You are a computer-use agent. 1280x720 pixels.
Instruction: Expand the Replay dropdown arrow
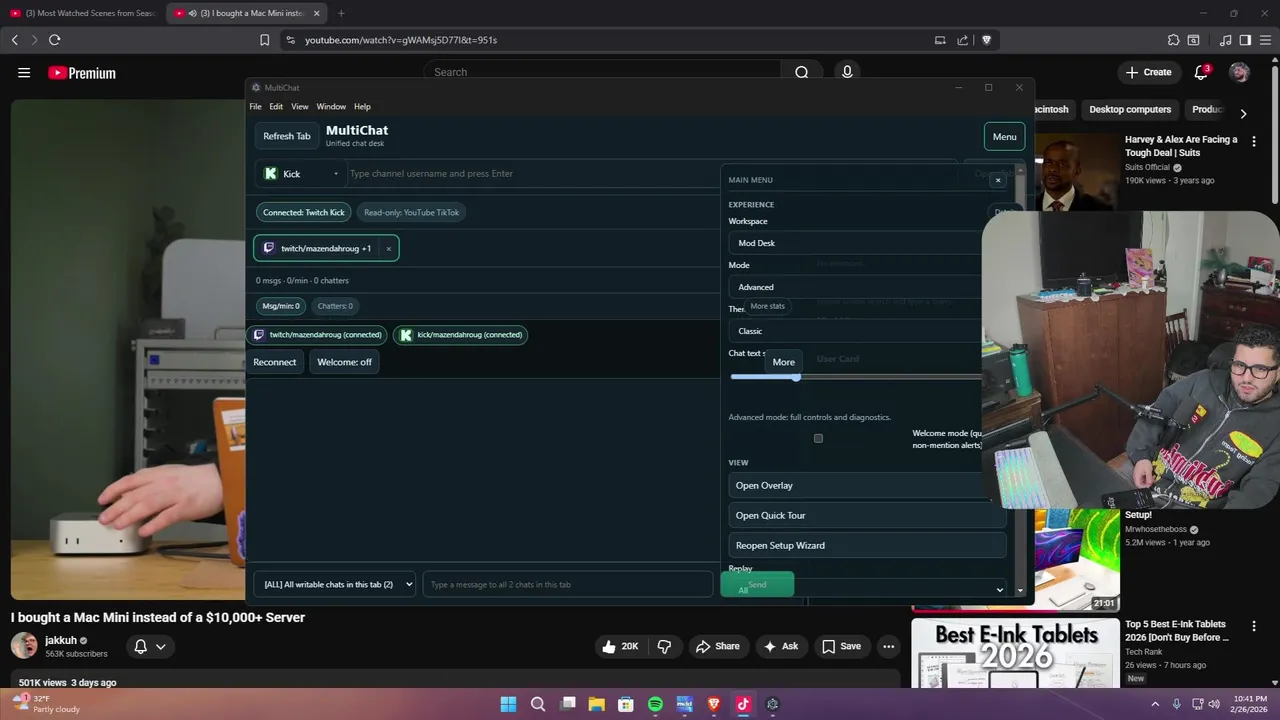click(x=999, y=590)
